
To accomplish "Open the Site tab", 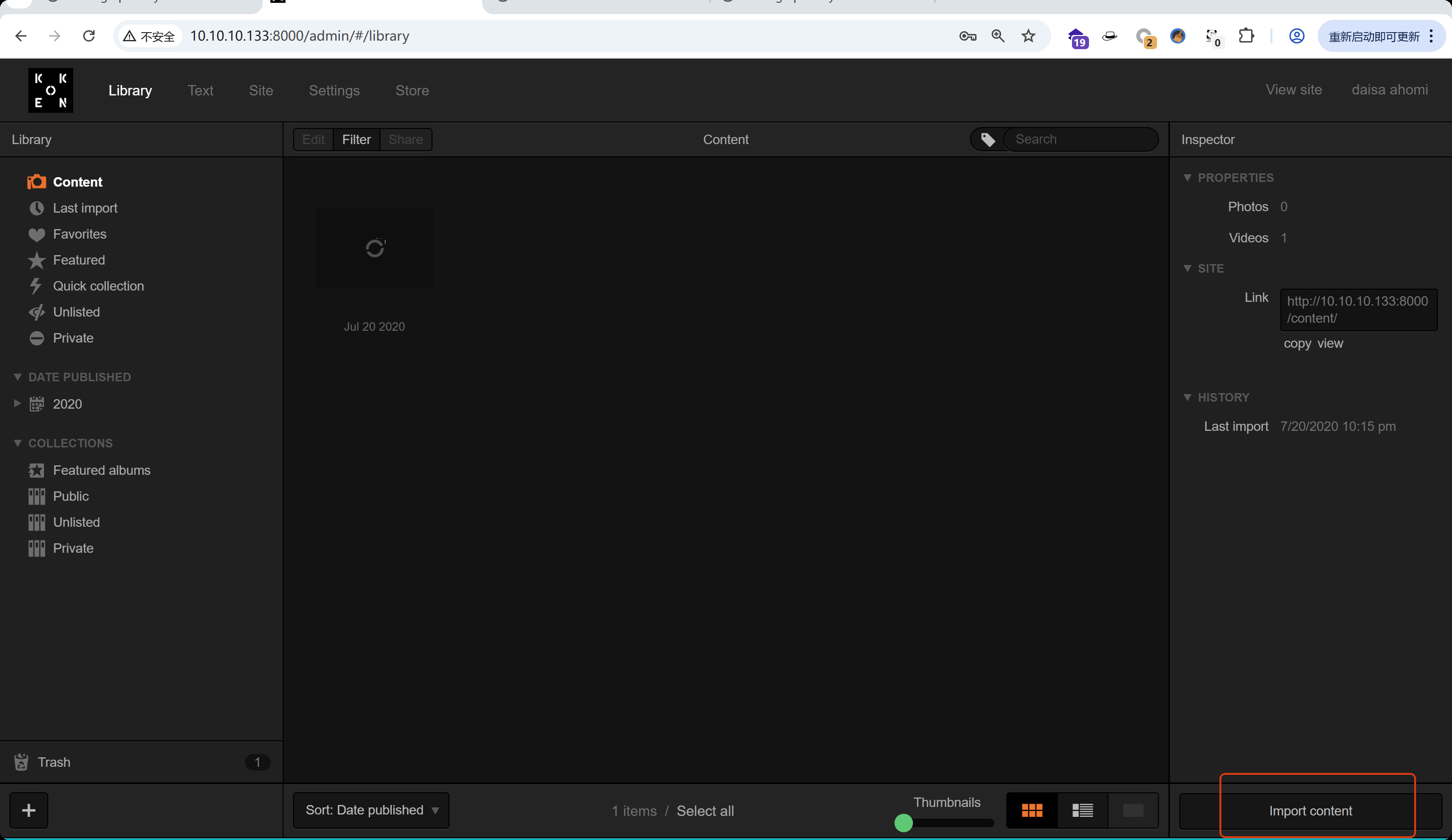I will (260, 90).
